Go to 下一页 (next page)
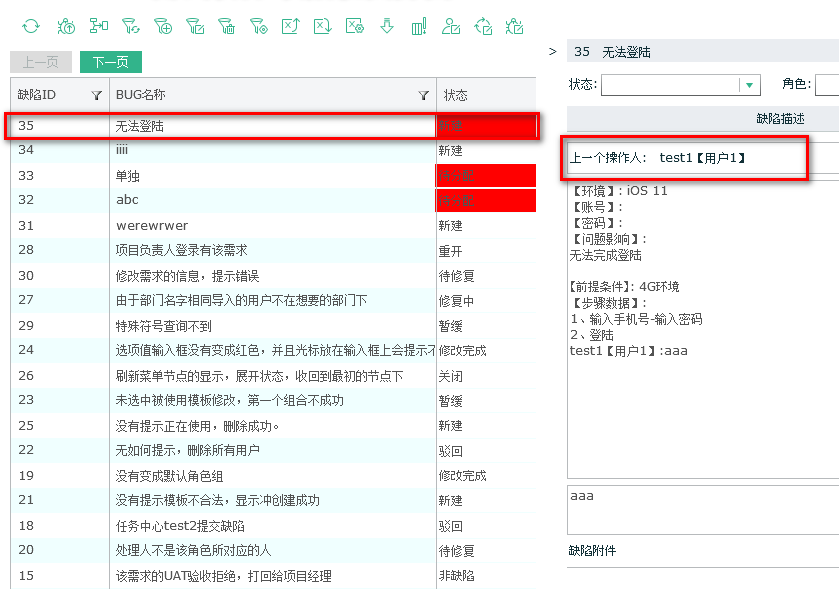839x589 pixels. [111, 62]
